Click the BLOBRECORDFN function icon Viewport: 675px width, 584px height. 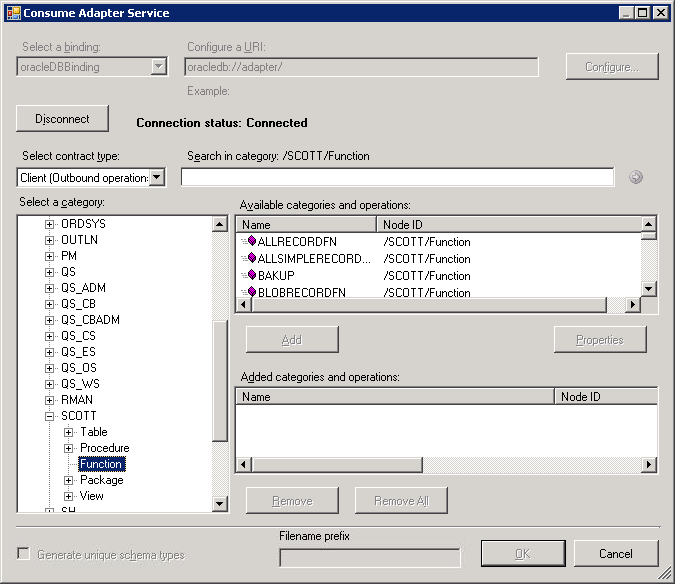point(250,292)
